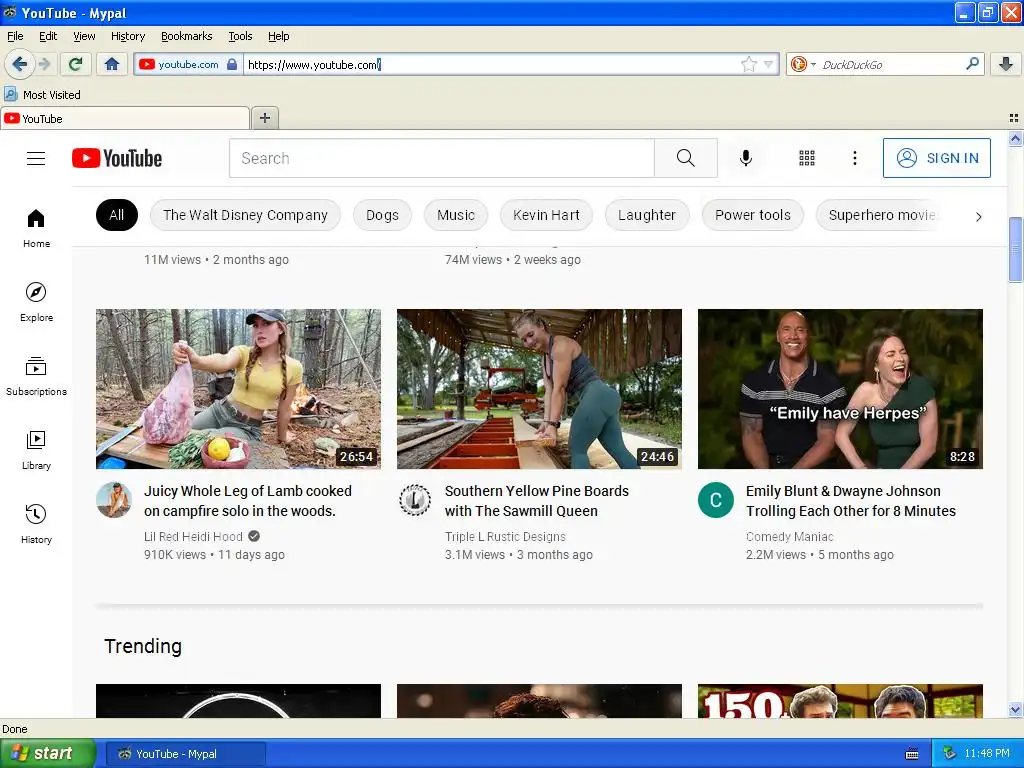Click the browser Home button
The height and width of the screenshot is (768, 1024).
(x=112, y=64)
